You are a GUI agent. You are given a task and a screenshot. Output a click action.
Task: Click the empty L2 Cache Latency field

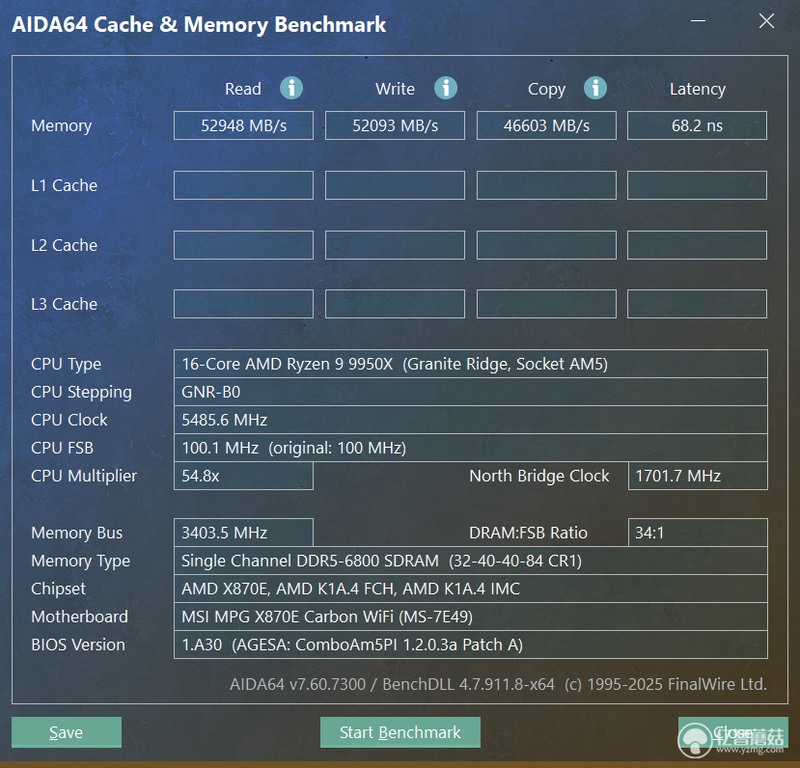point(697,245)
